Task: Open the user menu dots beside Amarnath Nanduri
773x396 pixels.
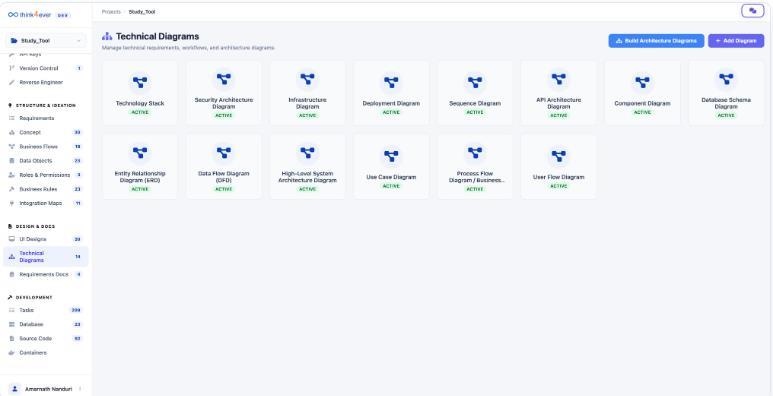Action: tap(80, 389)
